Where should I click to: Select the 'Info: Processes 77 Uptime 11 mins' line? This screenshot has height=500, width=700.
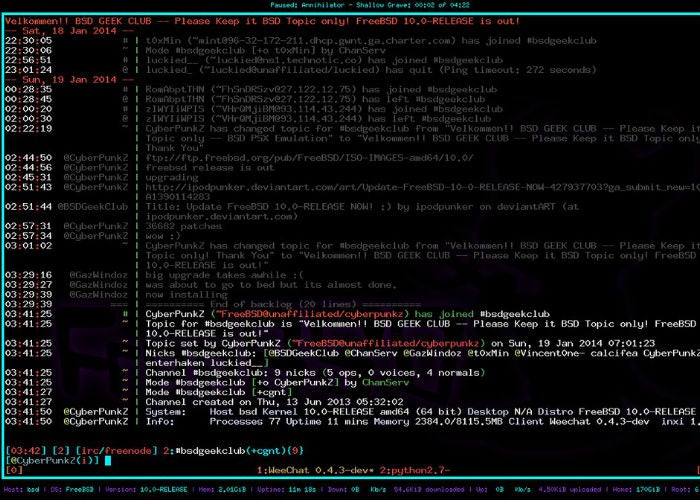coord(422,421)
